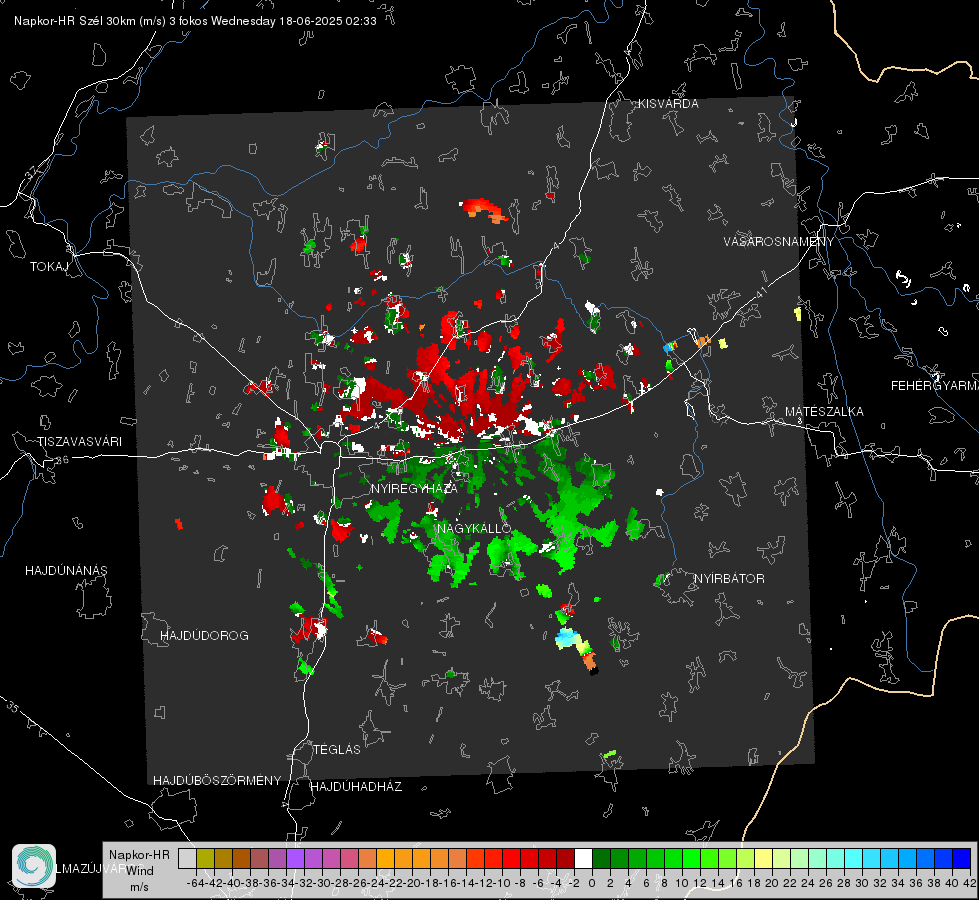Select the VÁSÁROSNAMÉNY city label
The width and height of the screenshot is (979, 900).
779,242
